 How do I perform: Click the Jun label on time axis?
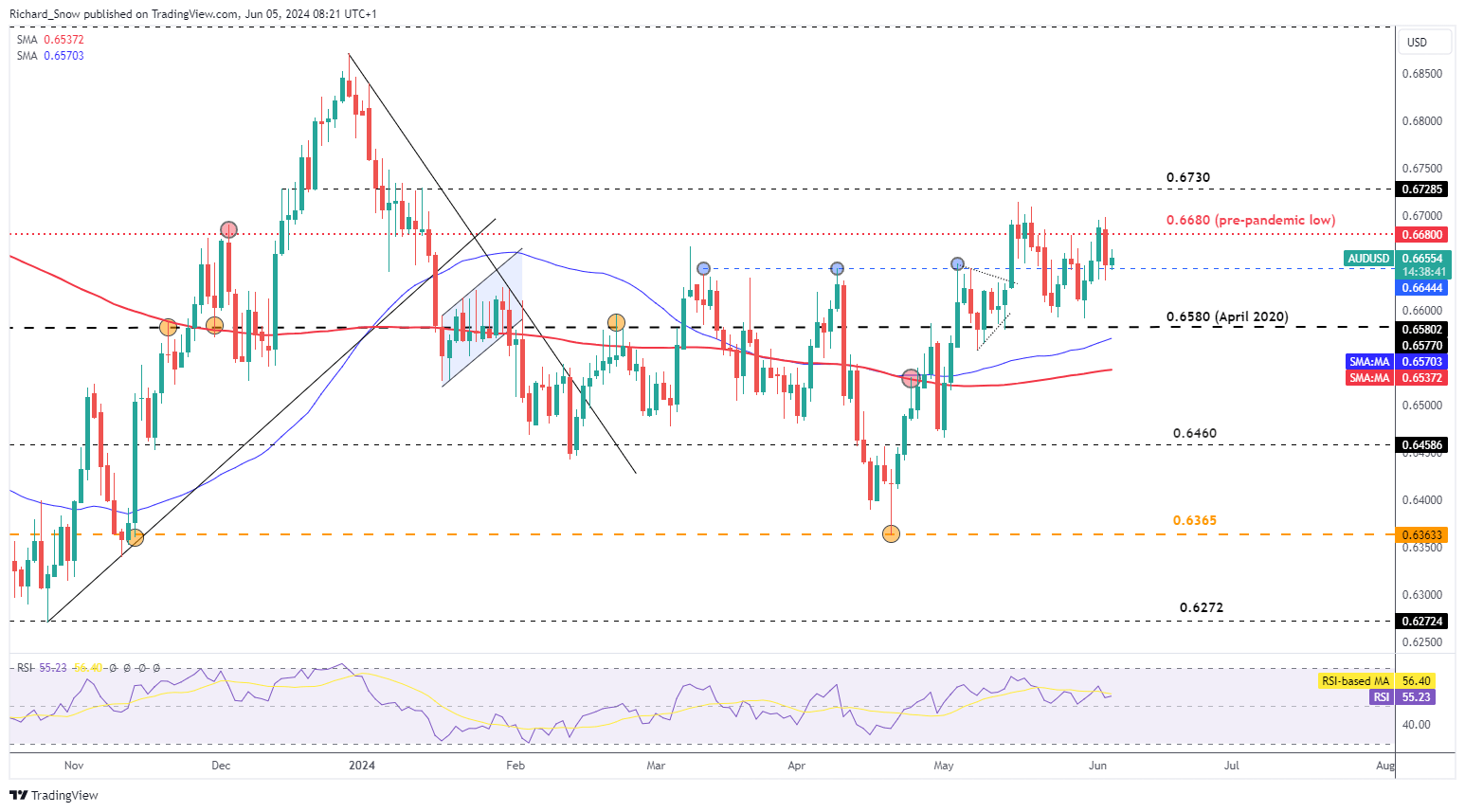(1097, 765)
